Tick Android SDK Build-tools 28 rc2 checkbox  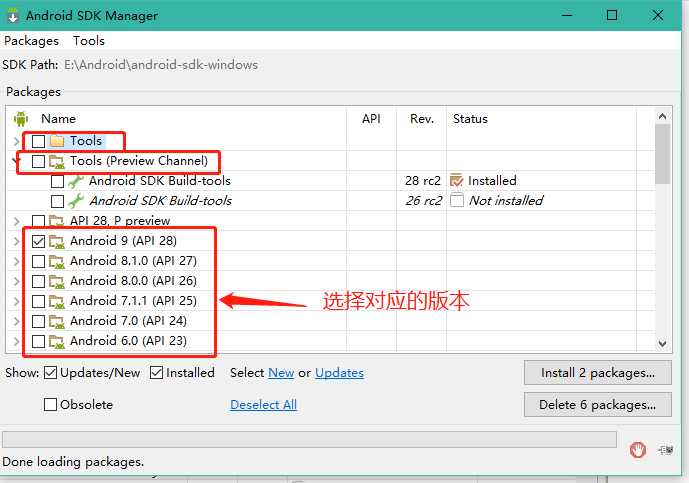pyautogui.click(x=57, y=181)
